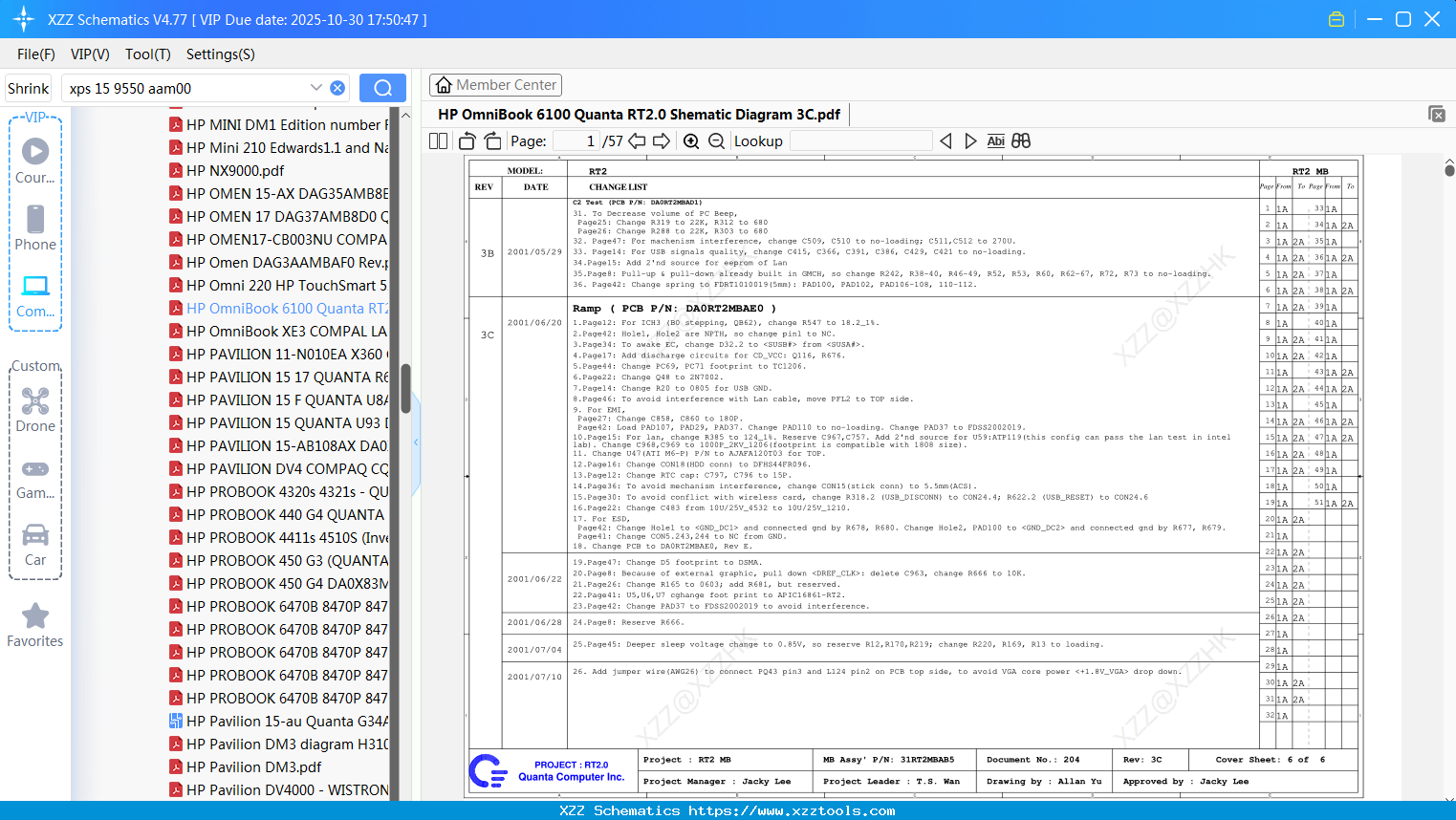Viewport: 1456px width, 820px height.
Task: Open the Phone sidebar category
Action: 35,227
